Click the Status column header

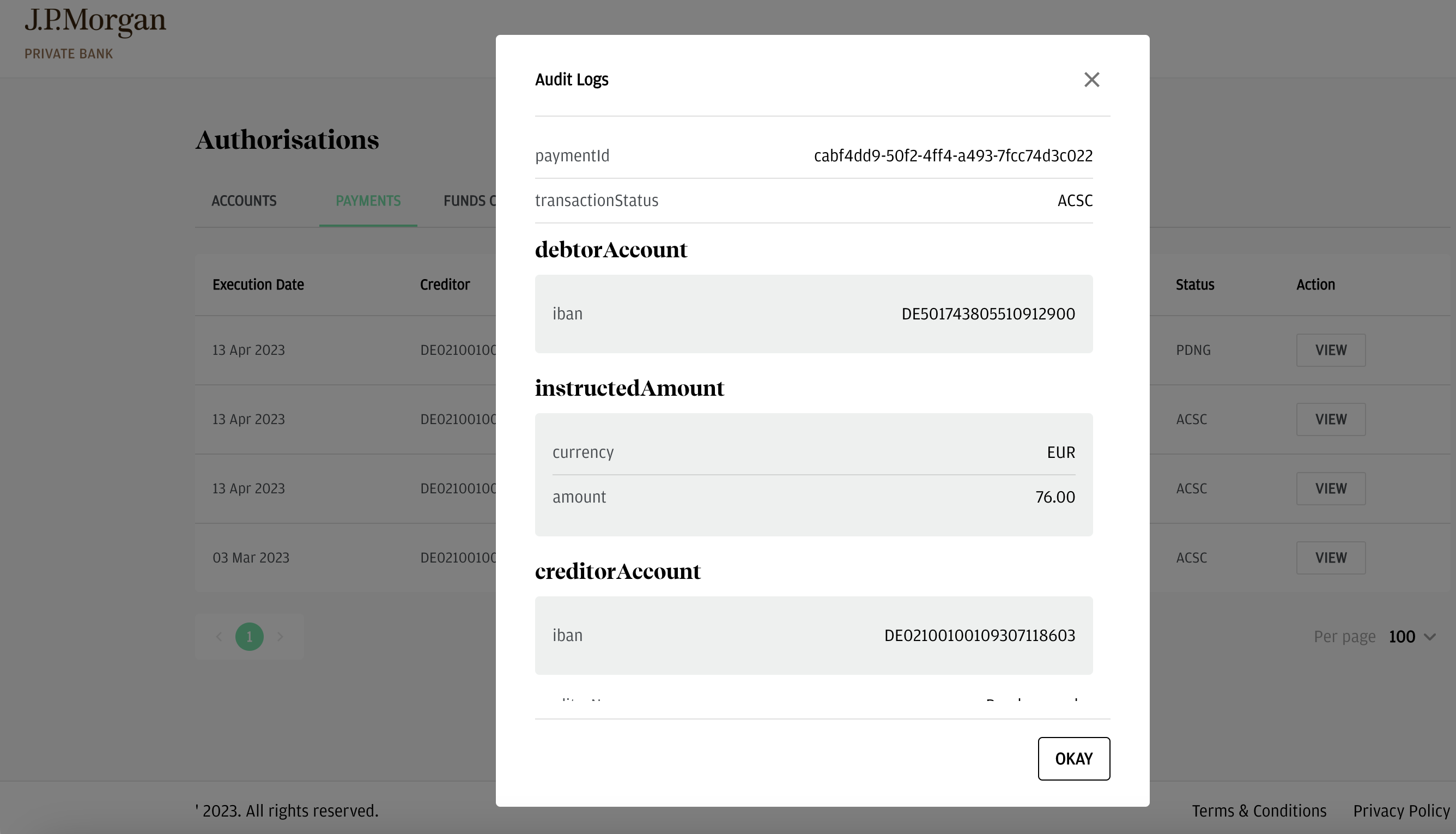click(x=1195, y=285)
